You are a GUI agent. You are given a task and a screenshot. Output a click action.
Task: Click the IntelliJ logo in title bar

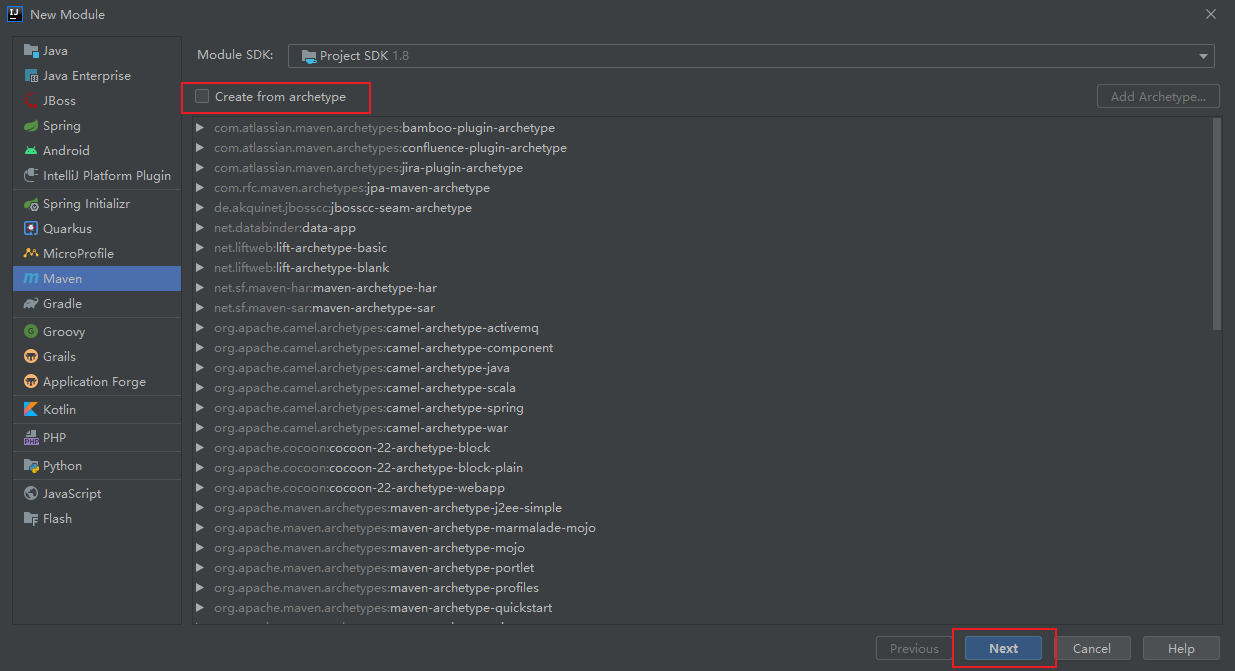point(14,14)
